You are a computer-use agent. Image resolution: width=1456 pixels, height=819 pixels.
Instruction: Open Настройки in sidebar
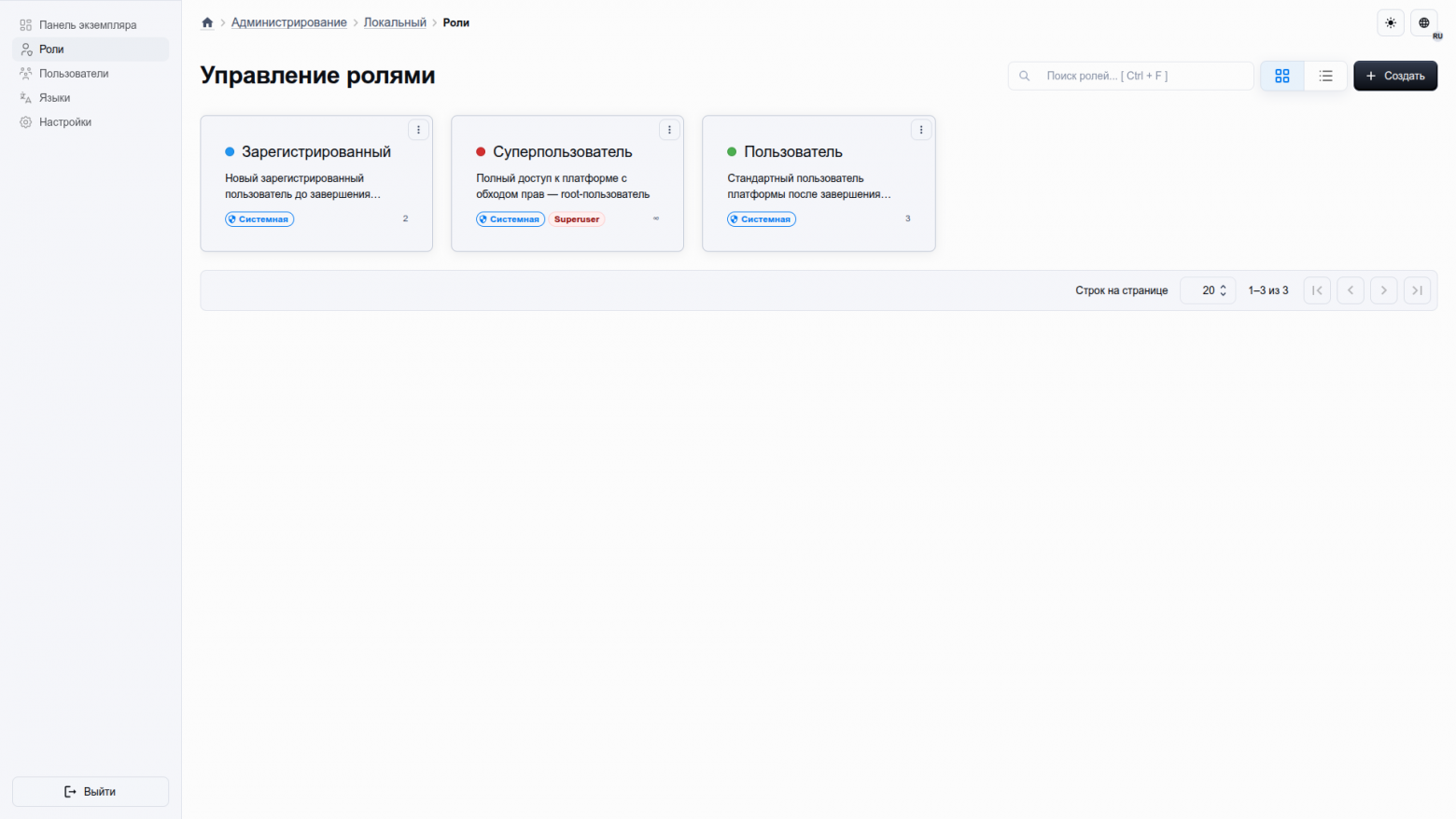click(91, 122)
